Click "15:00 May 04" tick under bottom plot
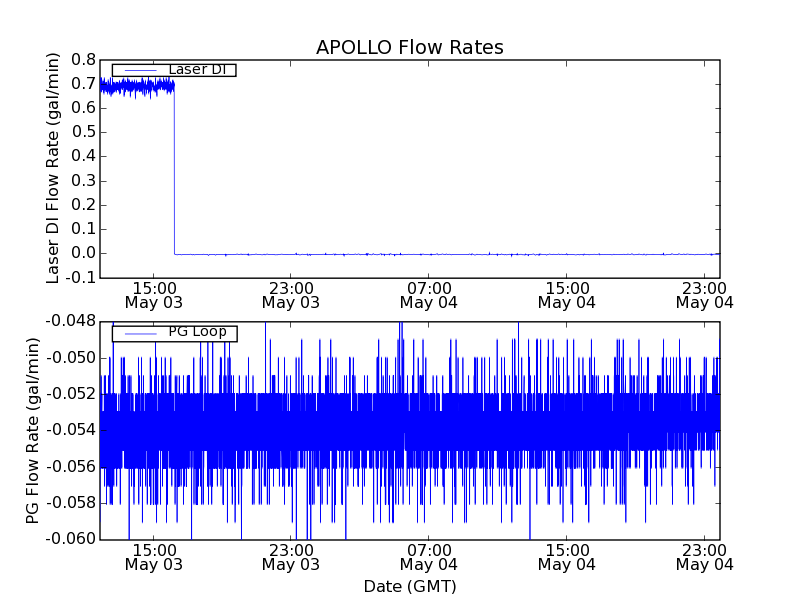The height and width of the screenshot is (600, 800). tap(566, 556)
